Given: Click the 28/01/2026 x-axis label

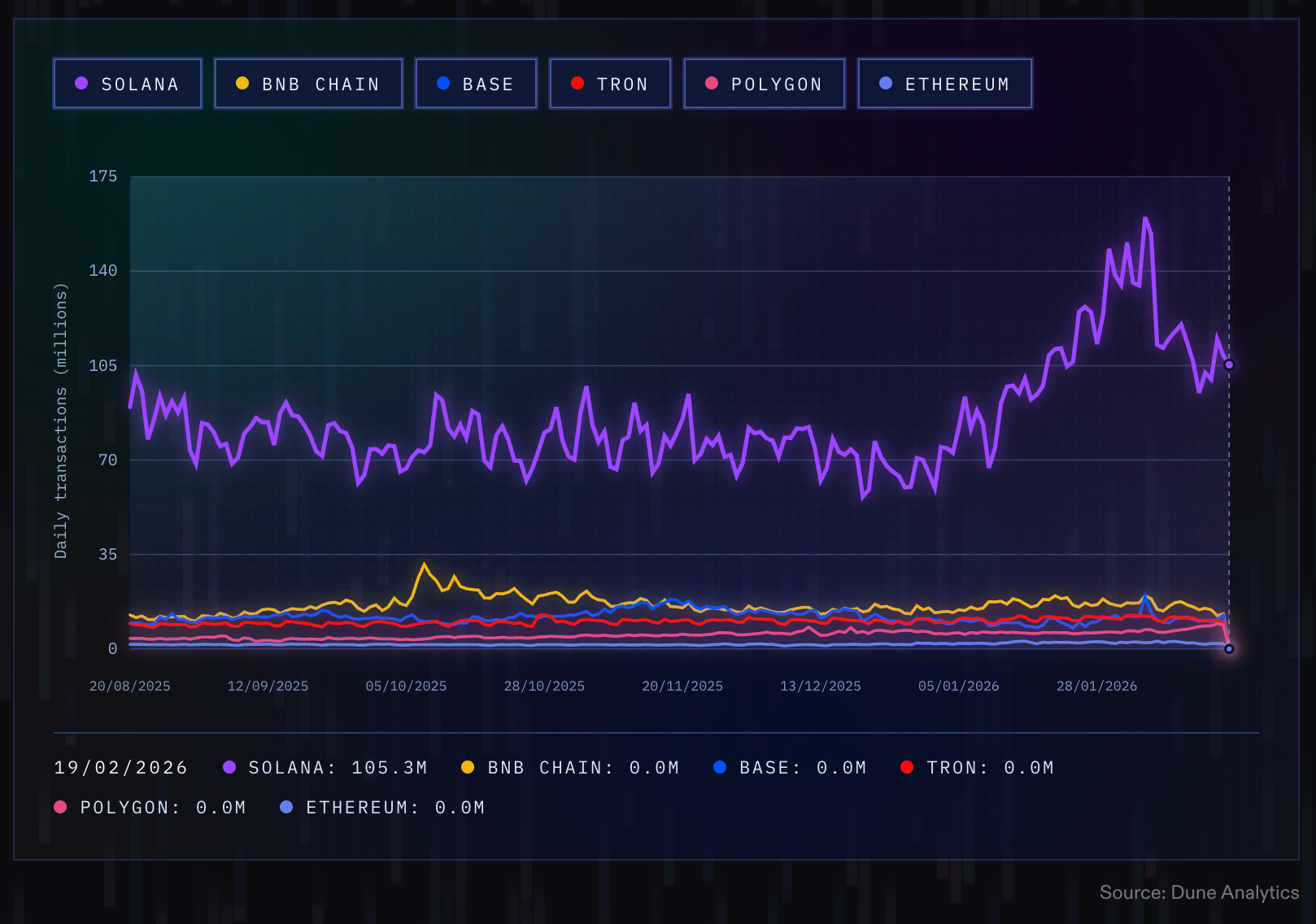Looking at the screenshot, I should 1096,686.
